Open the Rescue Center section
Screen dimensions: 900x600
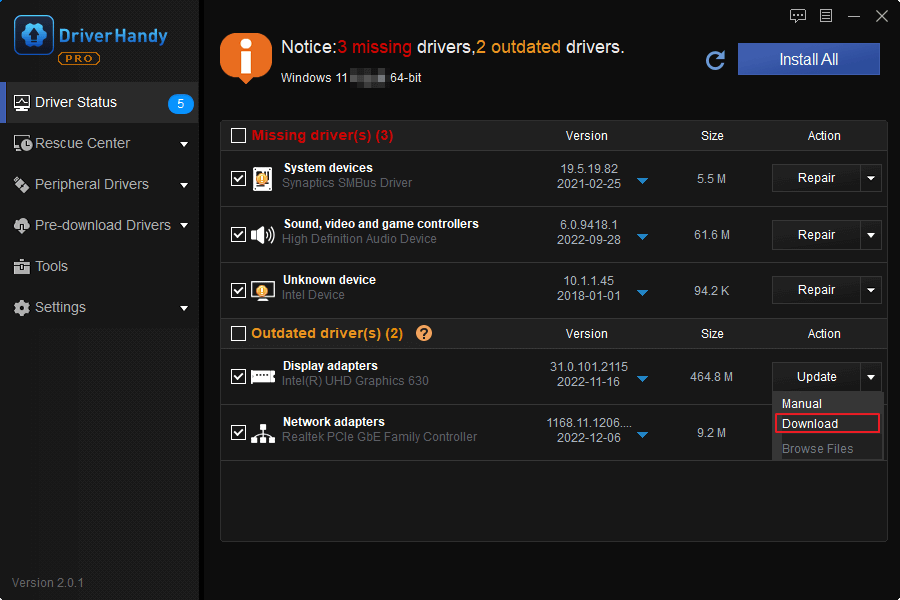[99, 144]
